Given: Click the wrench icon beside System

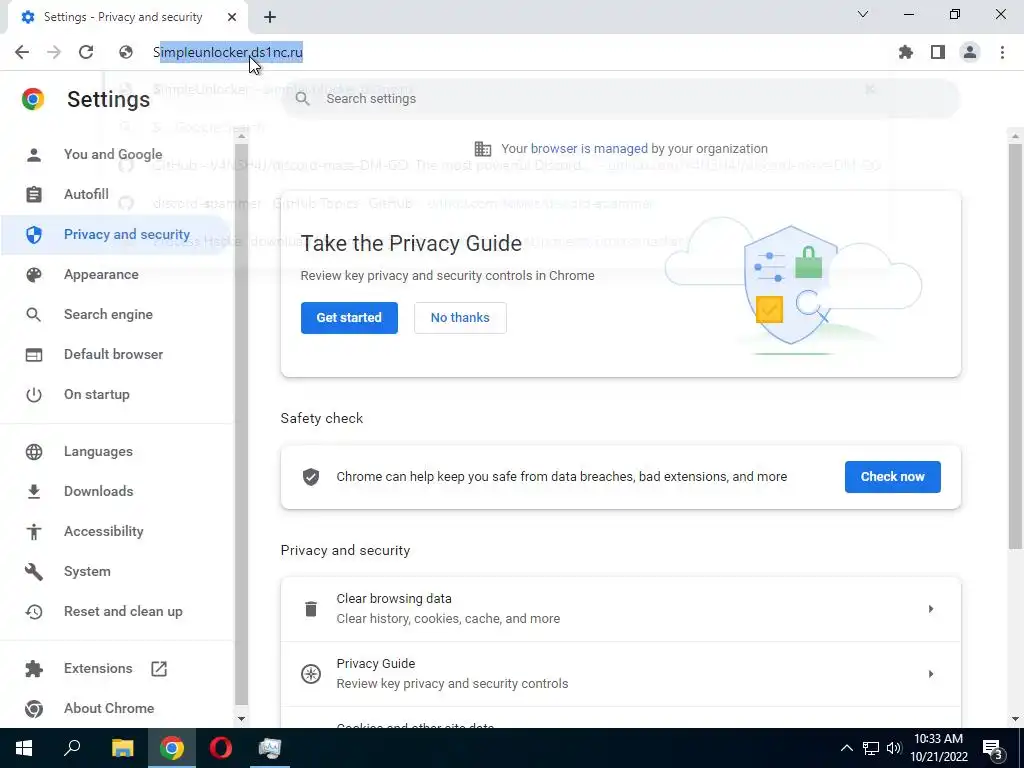Looking at the screenshot, I should 34,571.
